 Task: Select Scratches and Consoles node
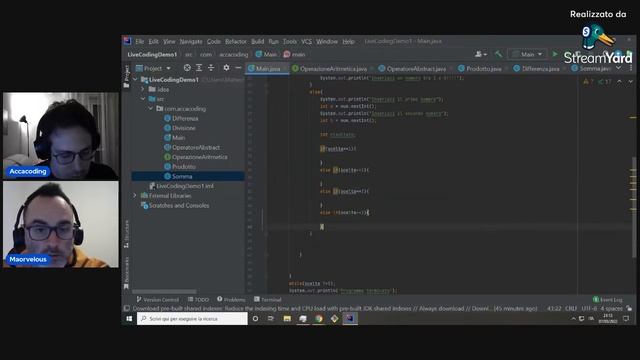tap(175, 205)
